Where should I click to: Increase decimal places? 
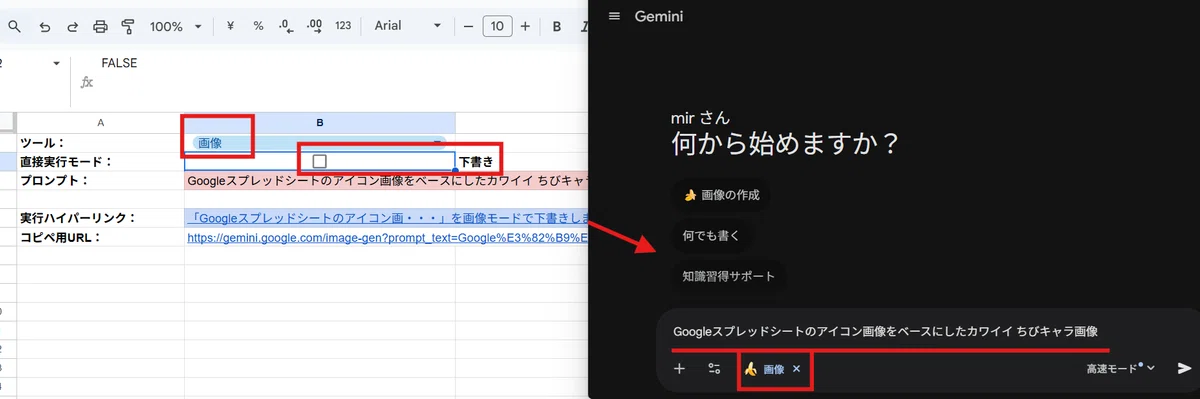tap(315, 26)
